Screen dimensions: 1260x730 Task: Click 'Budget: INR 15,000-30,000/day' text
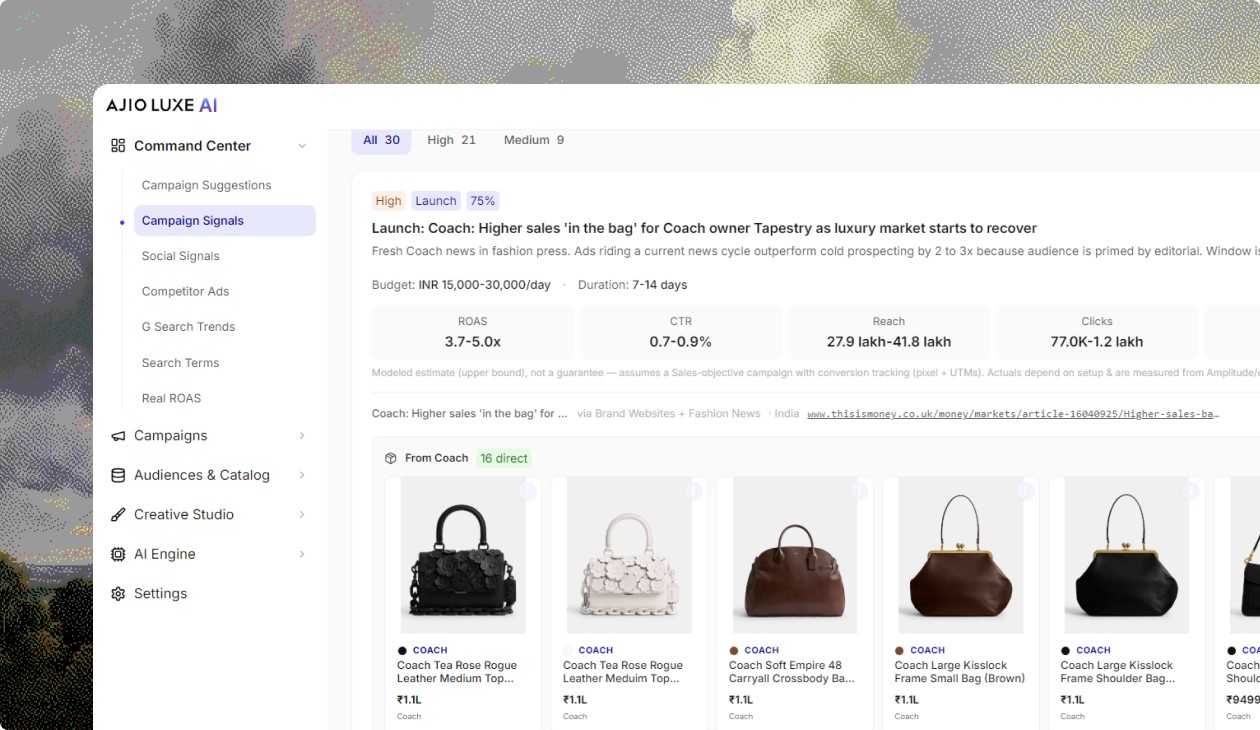tap(461, 285)
